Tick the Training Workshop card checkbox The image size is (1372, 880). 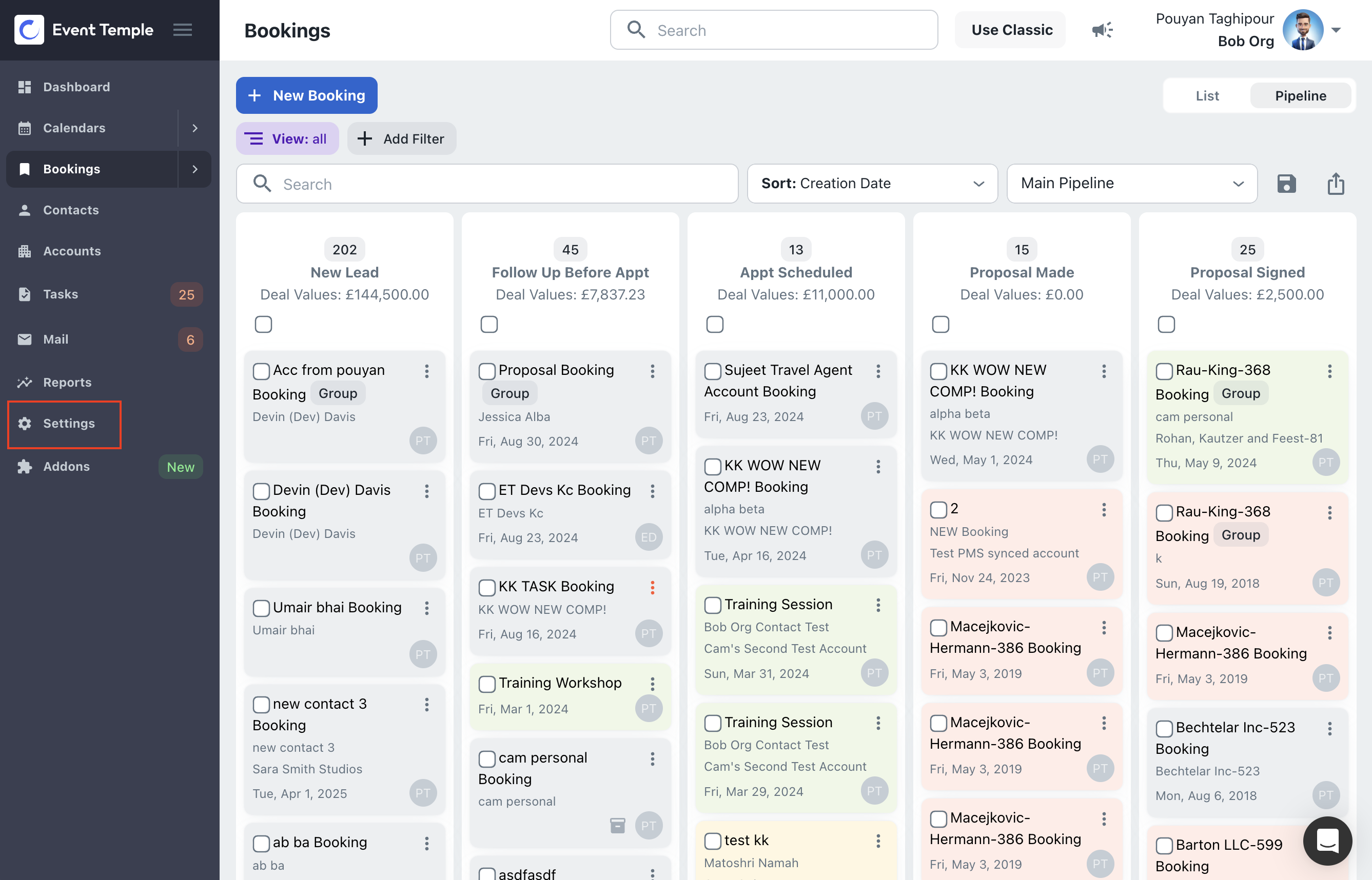(486, 684)
